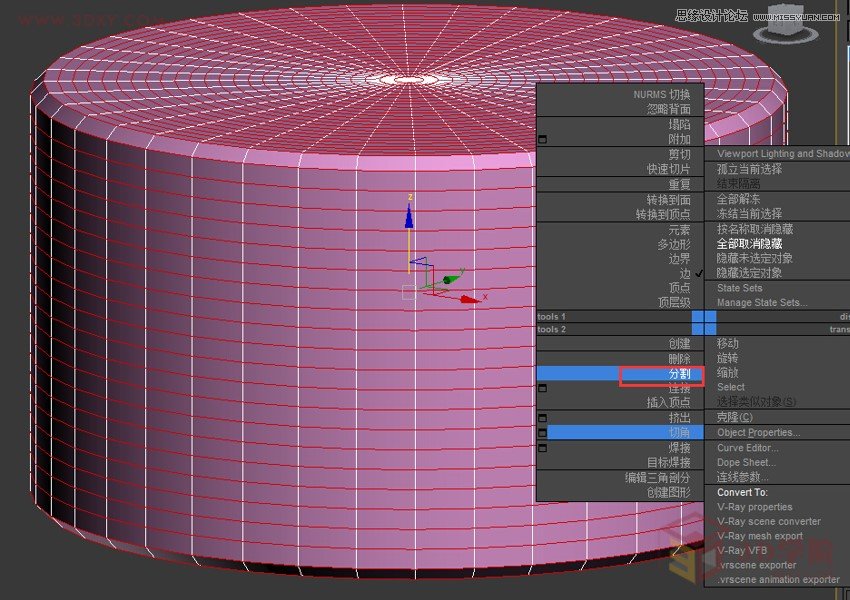Open V-Ray scene converter
The height and width of the screenshot is (600, 850).
tap(769, 521)
